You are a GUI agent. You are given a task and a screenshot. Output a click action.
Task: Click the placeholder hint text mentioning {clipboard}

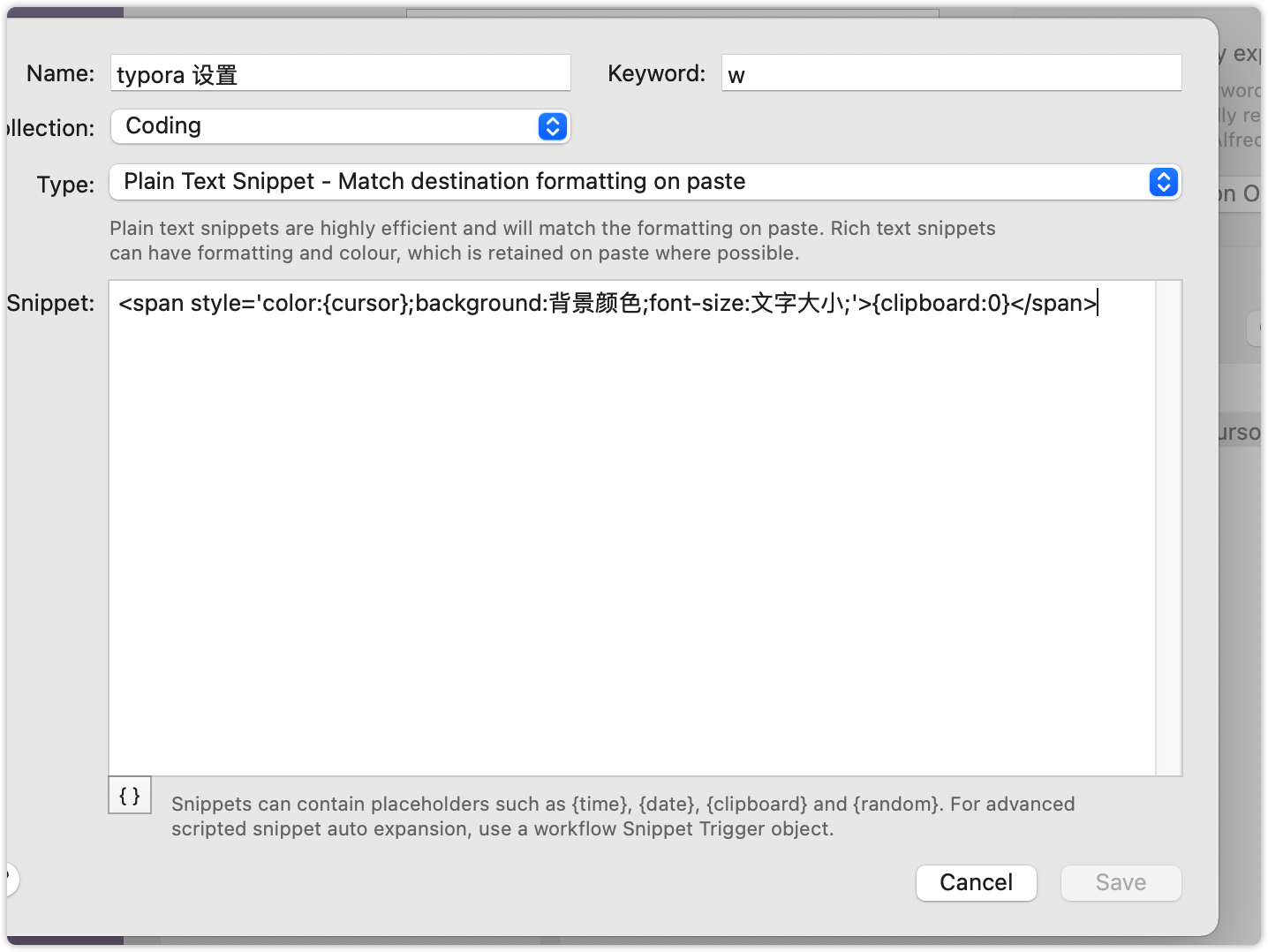(x=623, y=816)
